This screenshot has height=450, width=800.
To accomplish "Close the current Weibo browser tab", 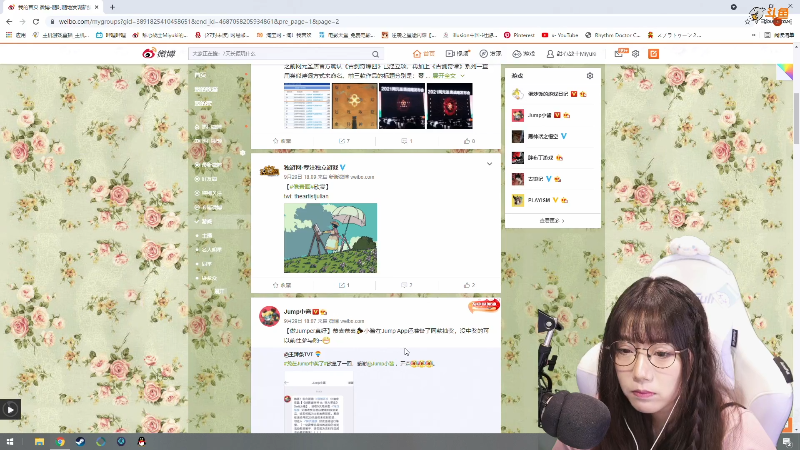I will pos(96,7).
